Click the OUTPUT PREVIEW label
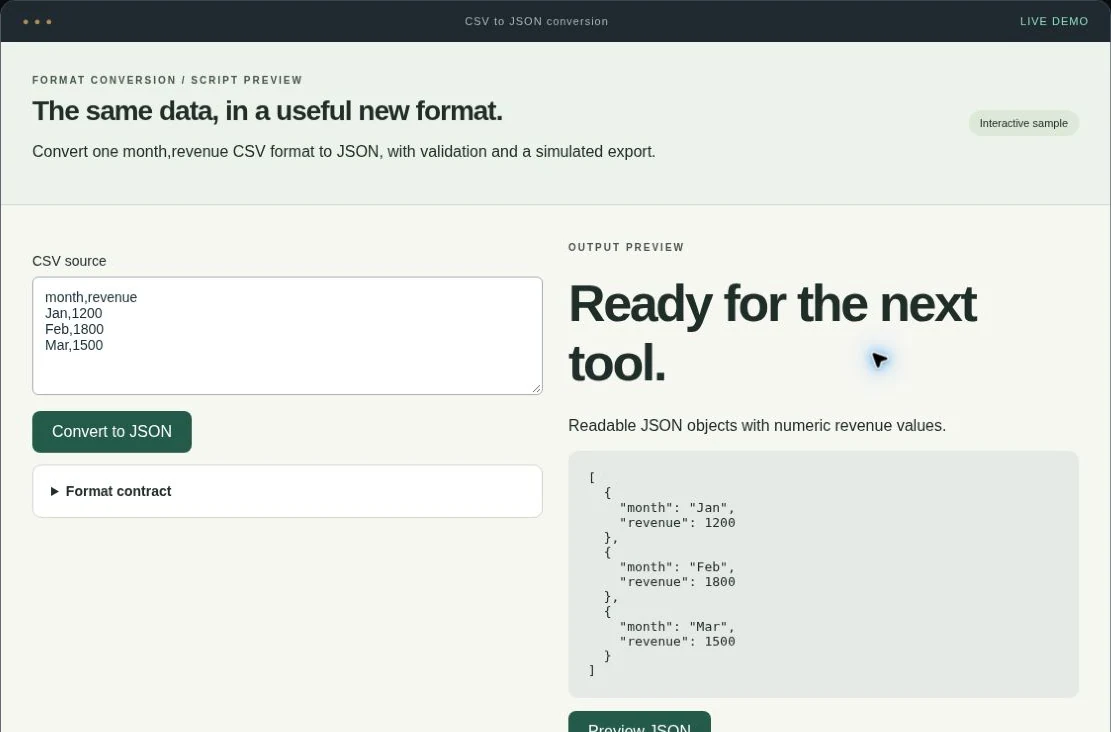Viewport: 1111px width, 732px height. [x=626, y=247]
